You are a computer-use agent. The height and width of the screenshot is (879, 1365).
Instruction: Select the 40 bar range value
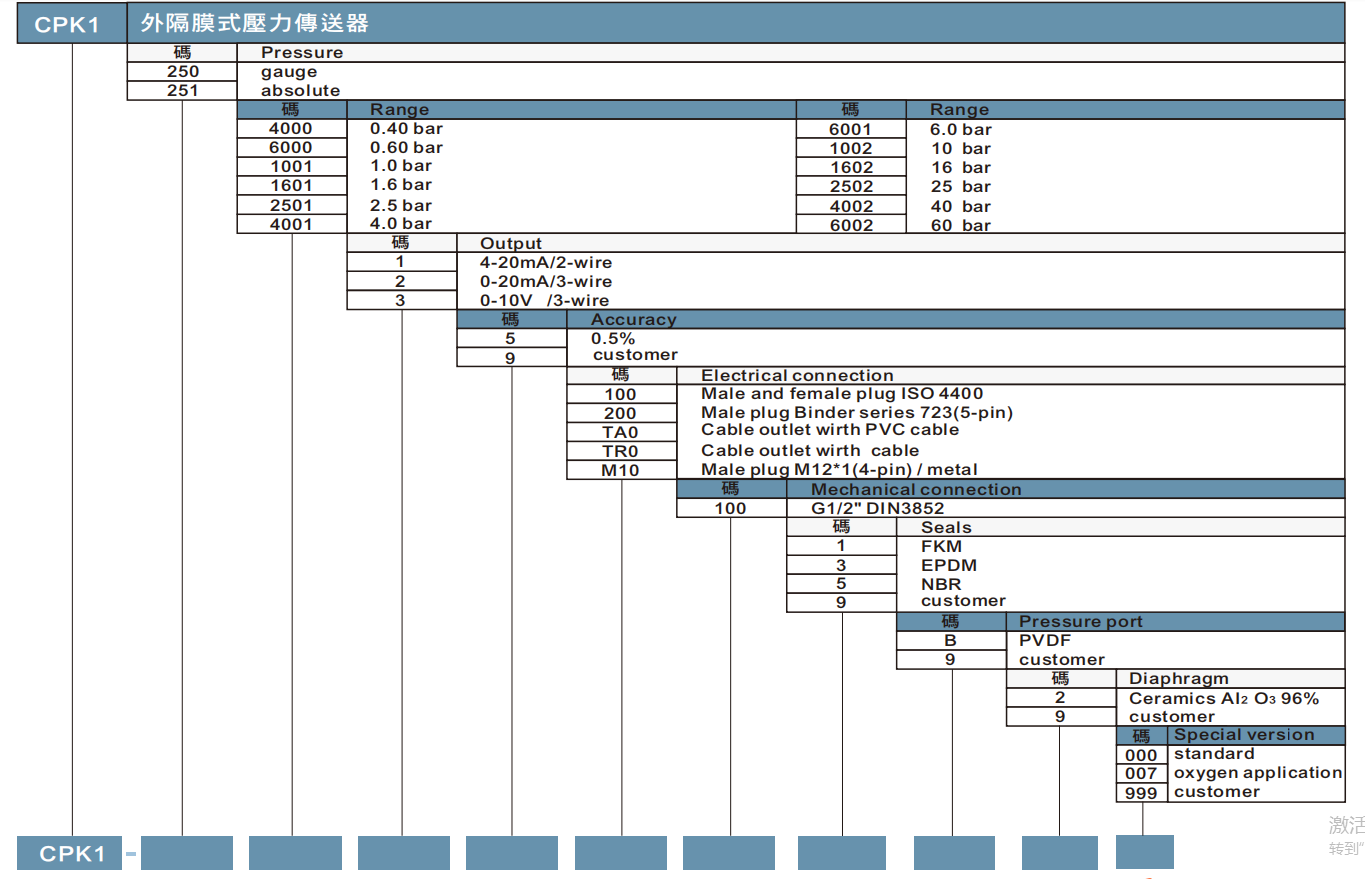[x=961, y=206]
